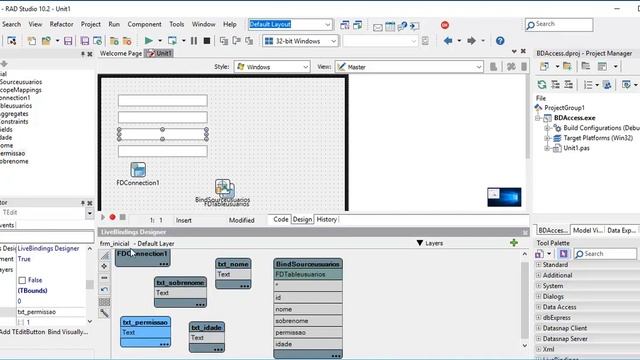This screenshot has width=640, height=360.
Task: Click the Save All toolbar icon
Action: [85, 41]
